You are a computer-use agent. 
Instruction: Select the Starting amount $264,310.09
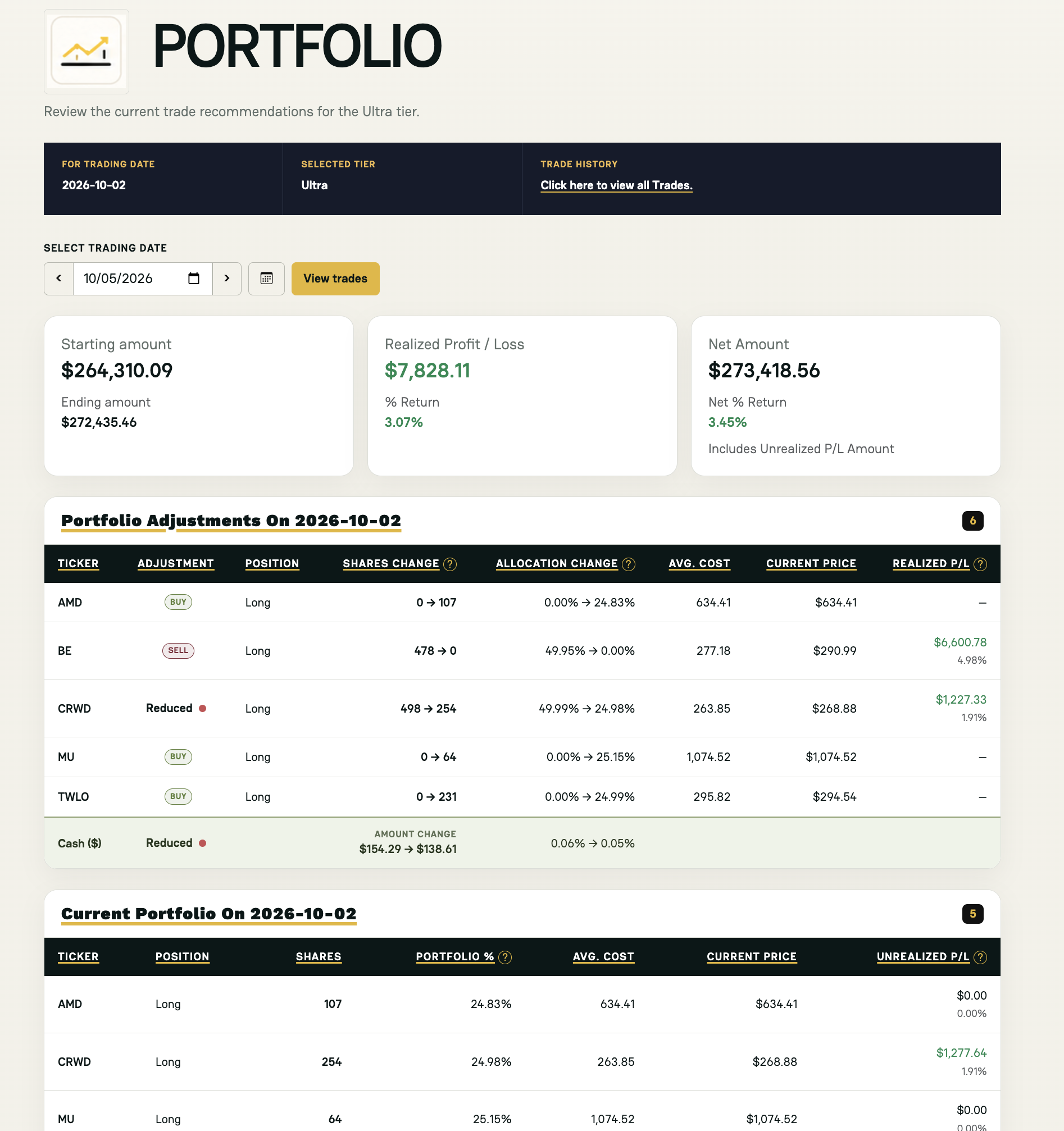point(117,371)
